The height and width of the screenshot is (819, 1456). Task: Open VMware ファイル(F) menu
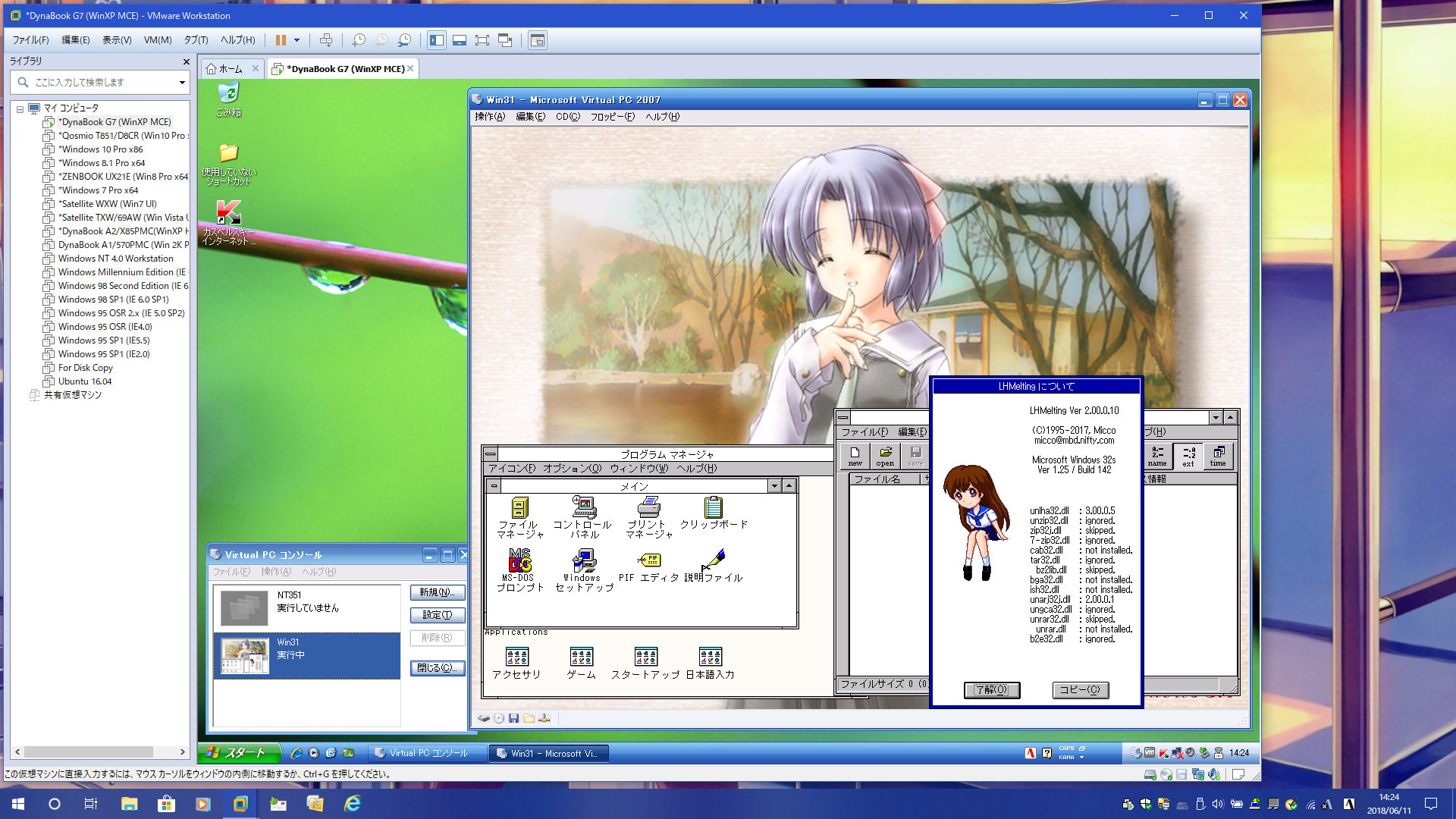(31, 40)
